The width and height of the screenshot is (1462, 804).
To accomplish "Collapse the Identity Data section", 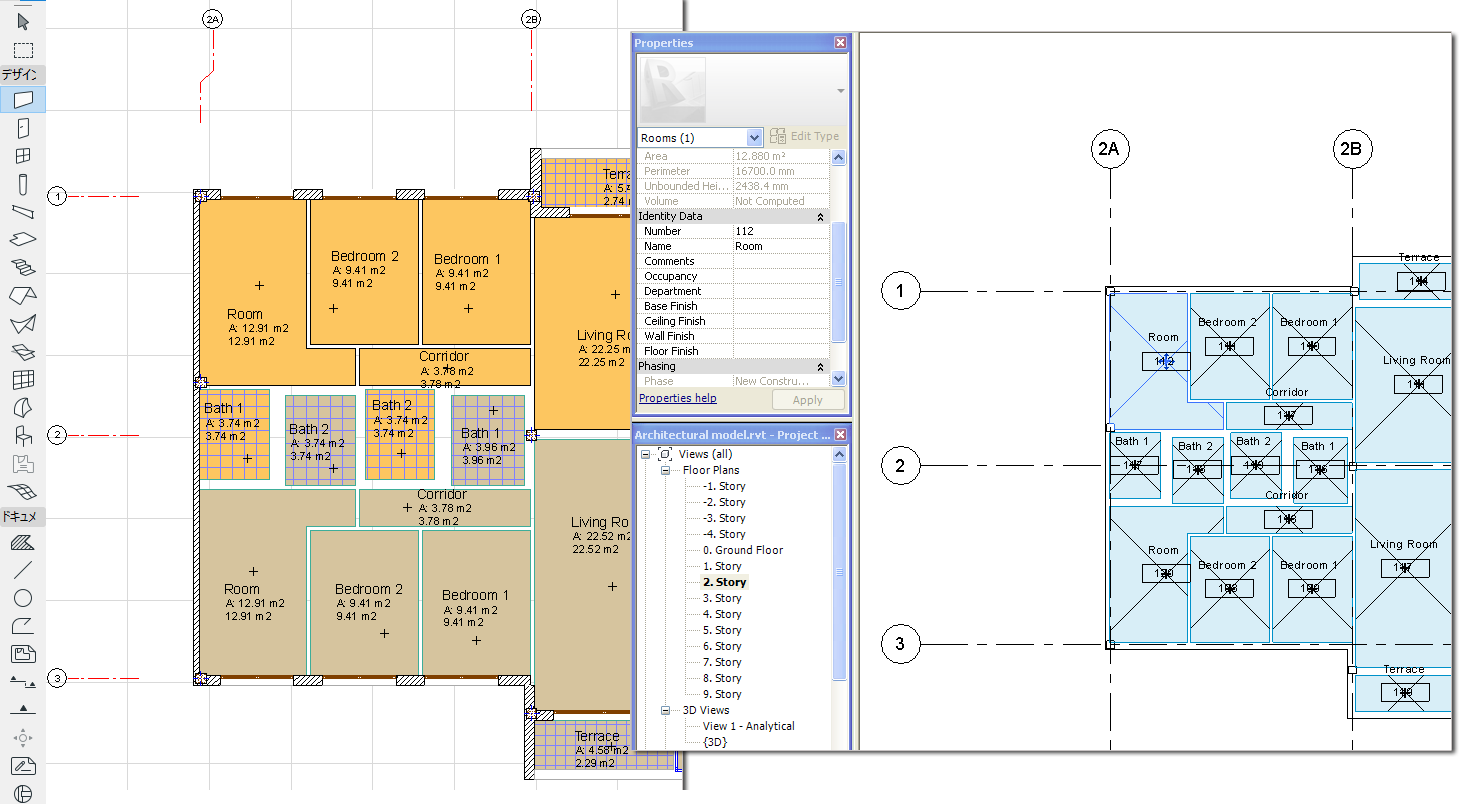I will pyautogui.click(x=820, y=216).
